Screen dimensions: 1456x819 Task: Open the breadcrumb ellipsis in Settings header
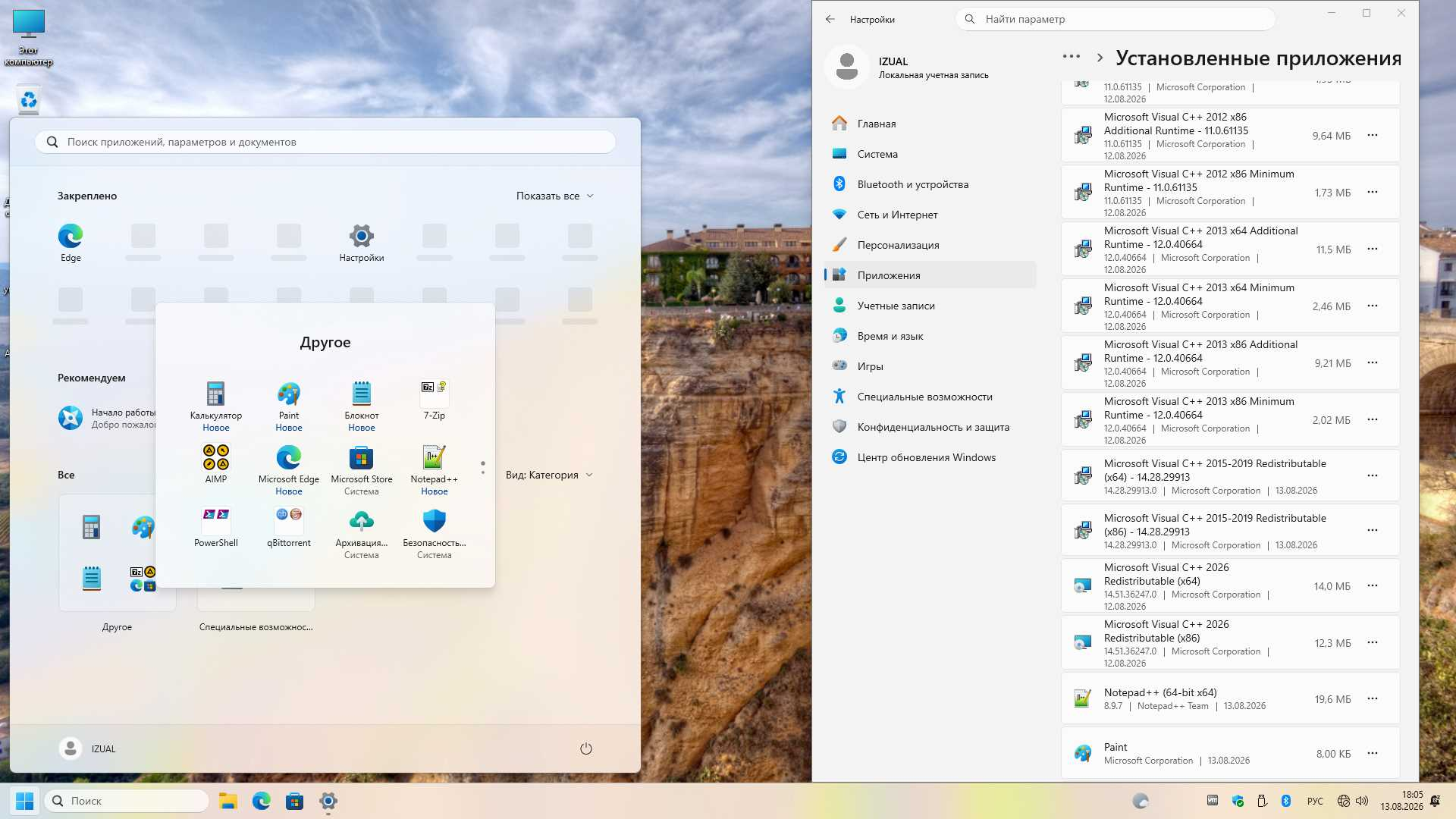[1071, 57]
